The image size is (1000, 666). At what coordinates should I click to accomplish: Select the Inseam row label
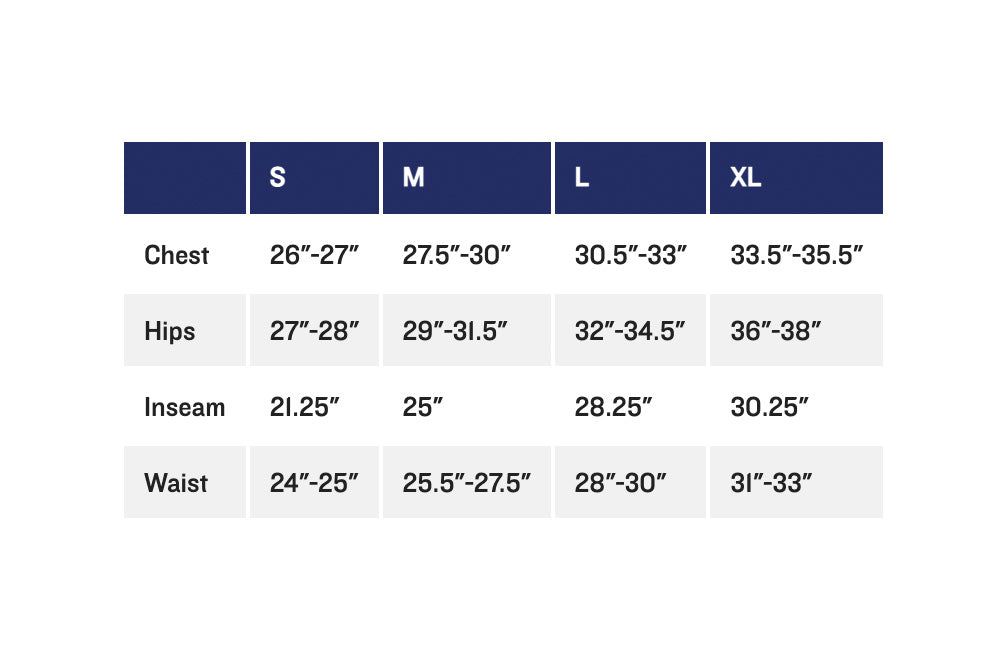[x=184, y=407]
